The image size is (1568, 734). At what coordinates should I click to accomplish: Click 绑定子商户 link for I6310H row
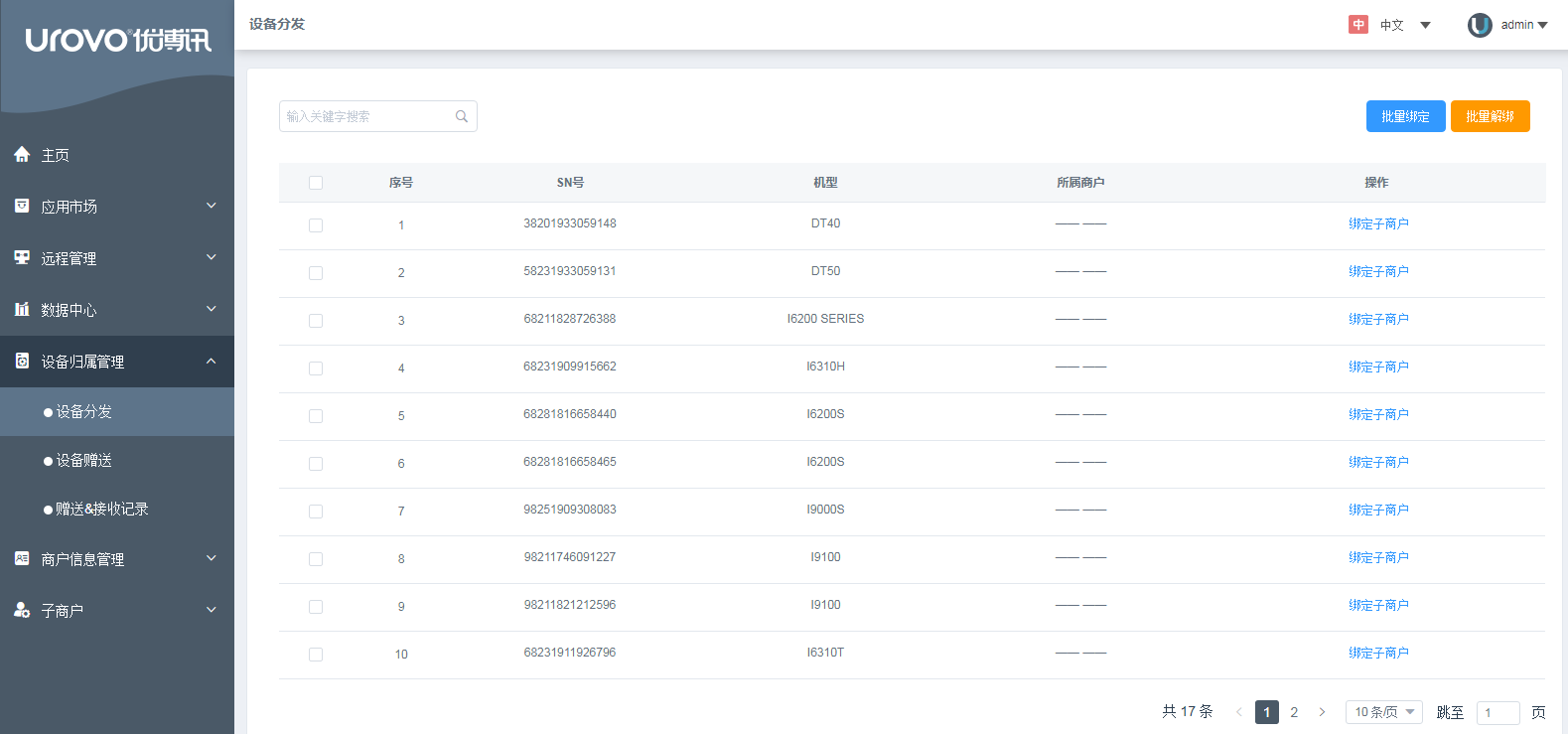[1378, 367]
